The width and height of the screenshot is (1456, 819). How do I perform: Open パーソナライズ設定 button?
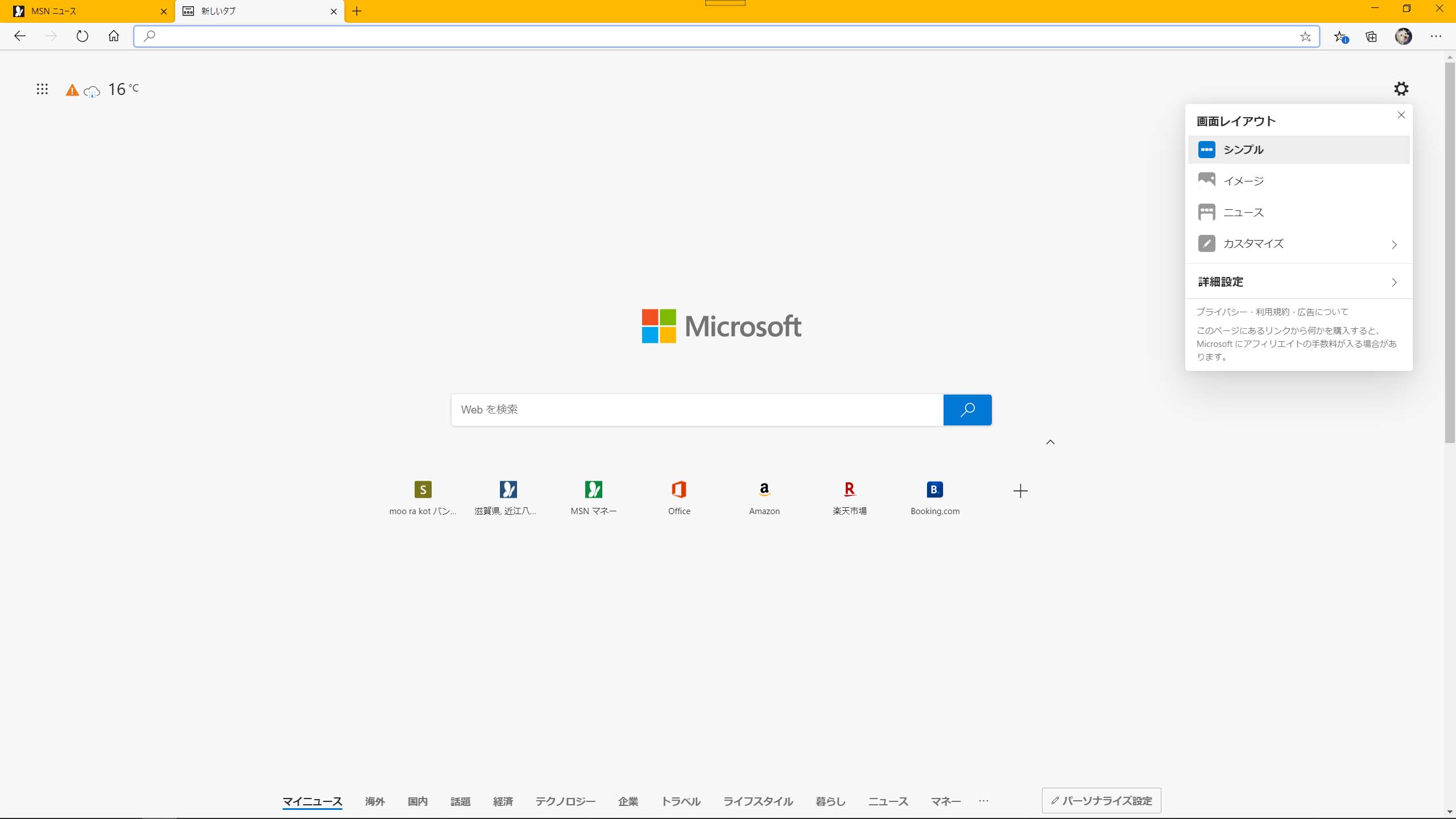1101,801
